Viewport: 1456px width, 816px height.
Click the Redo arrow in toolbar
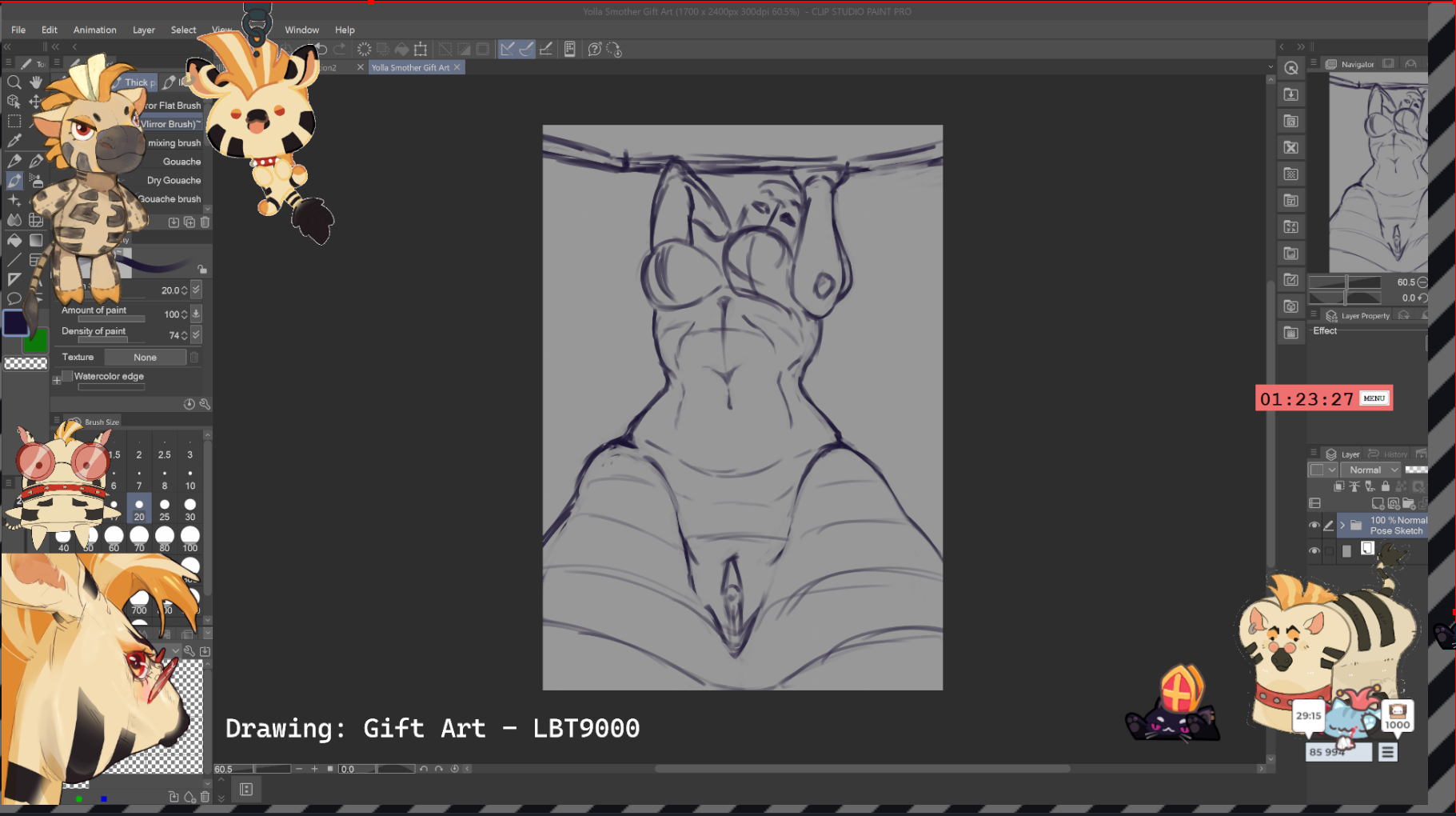click(x=340, y=50)
